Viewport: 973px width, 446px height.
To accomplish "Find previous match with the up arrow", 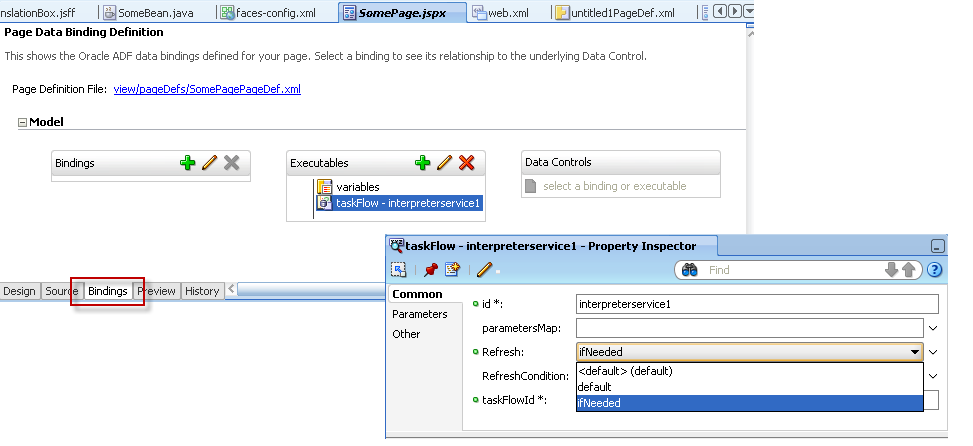I will [908, 270].
